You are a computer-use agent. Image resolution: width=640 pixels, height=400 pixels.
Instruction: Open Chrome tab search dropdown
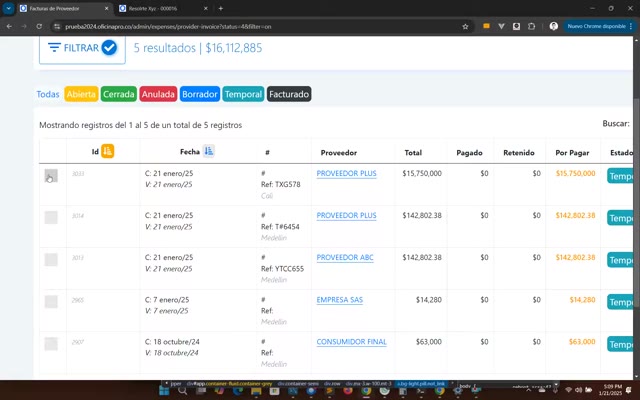click(x=8, y=8)
